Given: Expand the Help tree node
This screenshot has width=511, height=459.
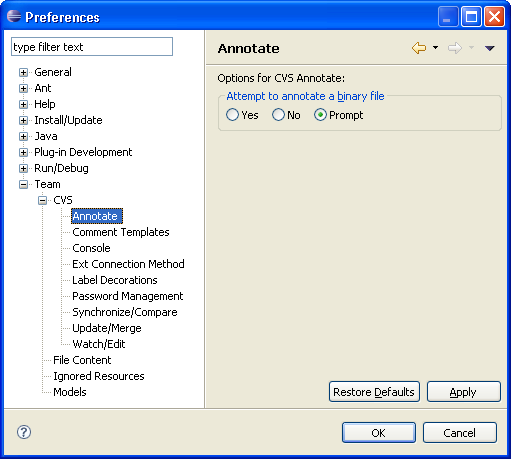Looking at the screenshot, I should pos(23,104).
